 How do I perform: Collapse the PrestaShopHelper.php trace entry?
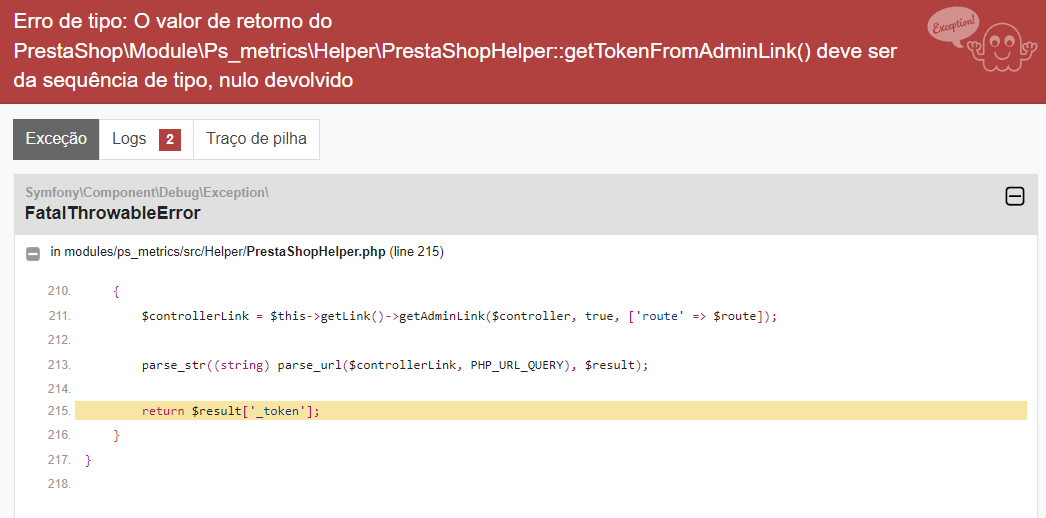click(x=33, y=253)
